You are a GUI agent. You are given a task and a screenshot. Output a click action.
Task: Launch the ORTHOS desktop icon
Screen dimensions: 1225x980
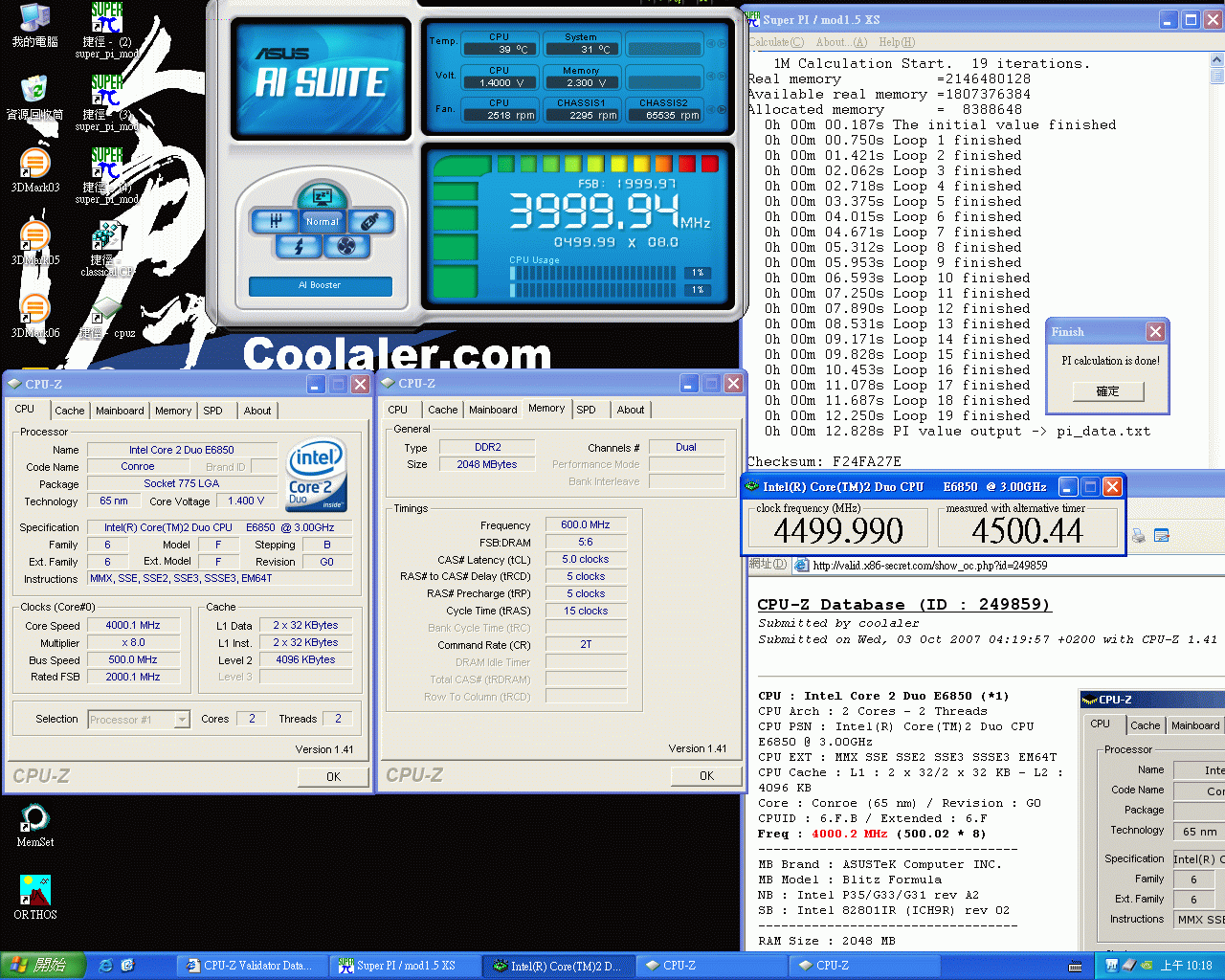click(x=34, y=898)
